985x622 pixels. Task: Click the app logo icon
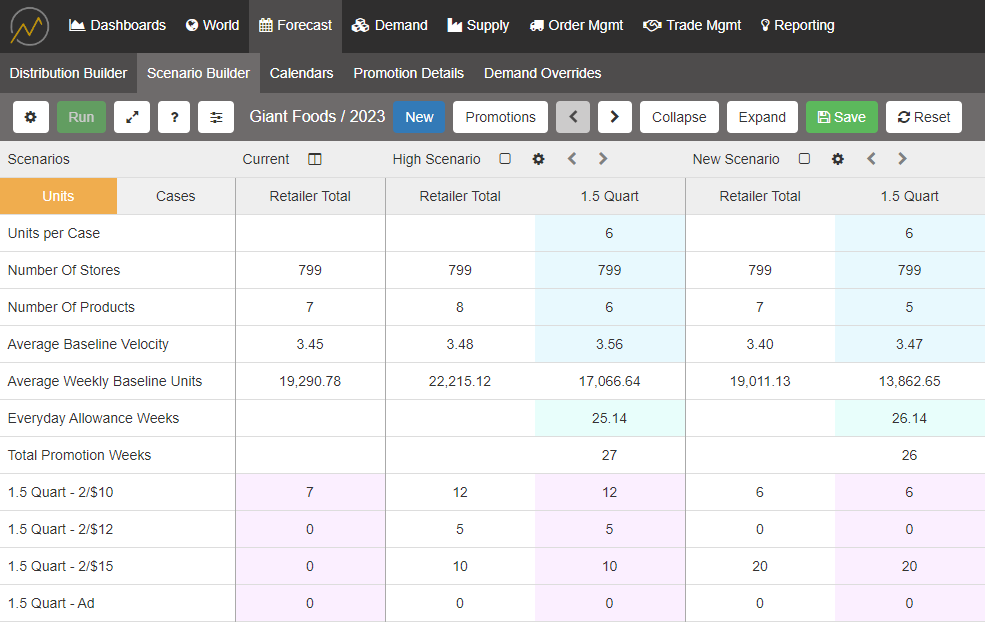coord(30,26)
